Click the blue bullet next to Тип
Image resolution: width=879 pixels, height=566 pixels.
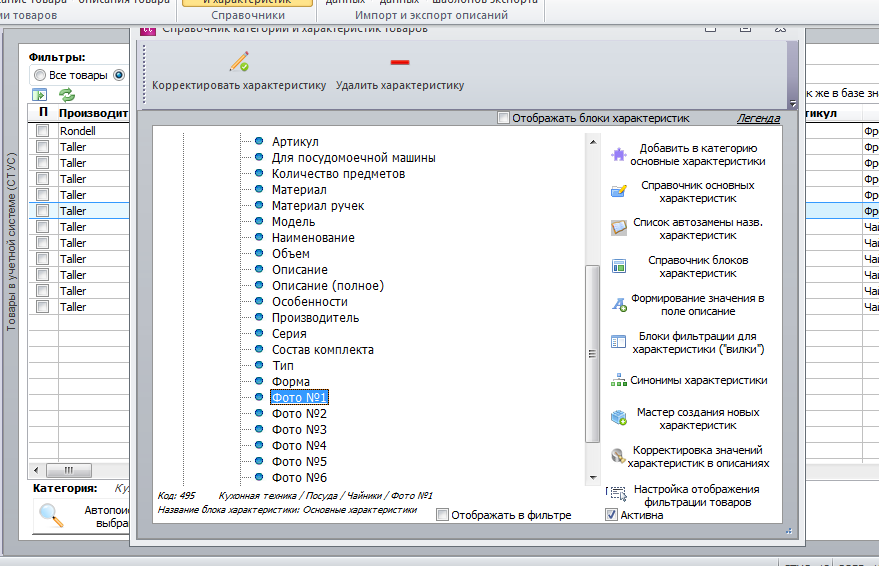point(259,365)
